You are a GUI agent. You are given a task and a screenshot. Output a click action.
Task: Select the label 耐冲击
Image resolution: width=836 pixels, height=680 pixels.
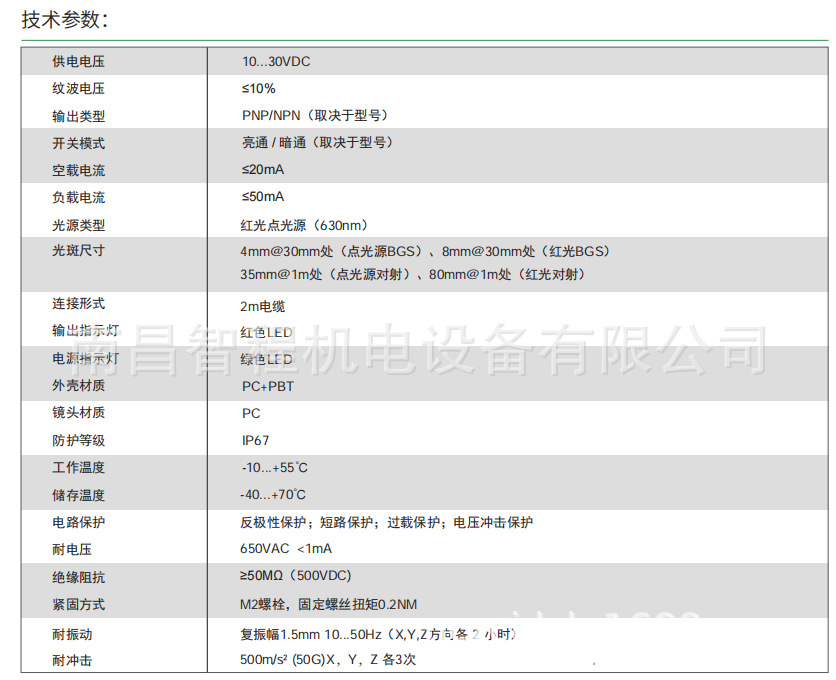pyautogui.click(x=72, y=661)
